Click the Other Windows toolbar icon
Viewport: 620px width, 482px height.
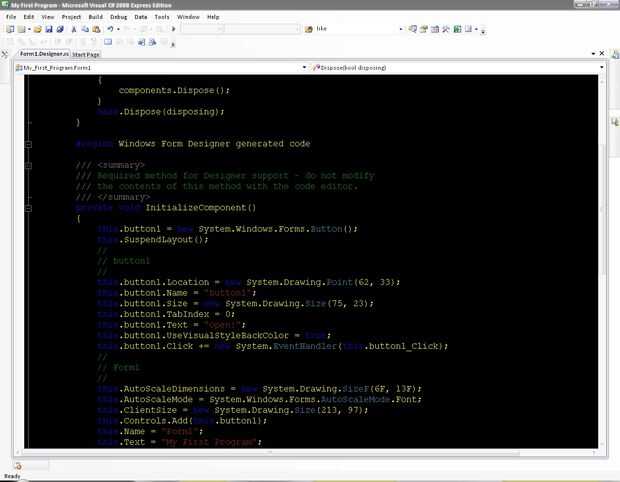(x=469, y=29)
